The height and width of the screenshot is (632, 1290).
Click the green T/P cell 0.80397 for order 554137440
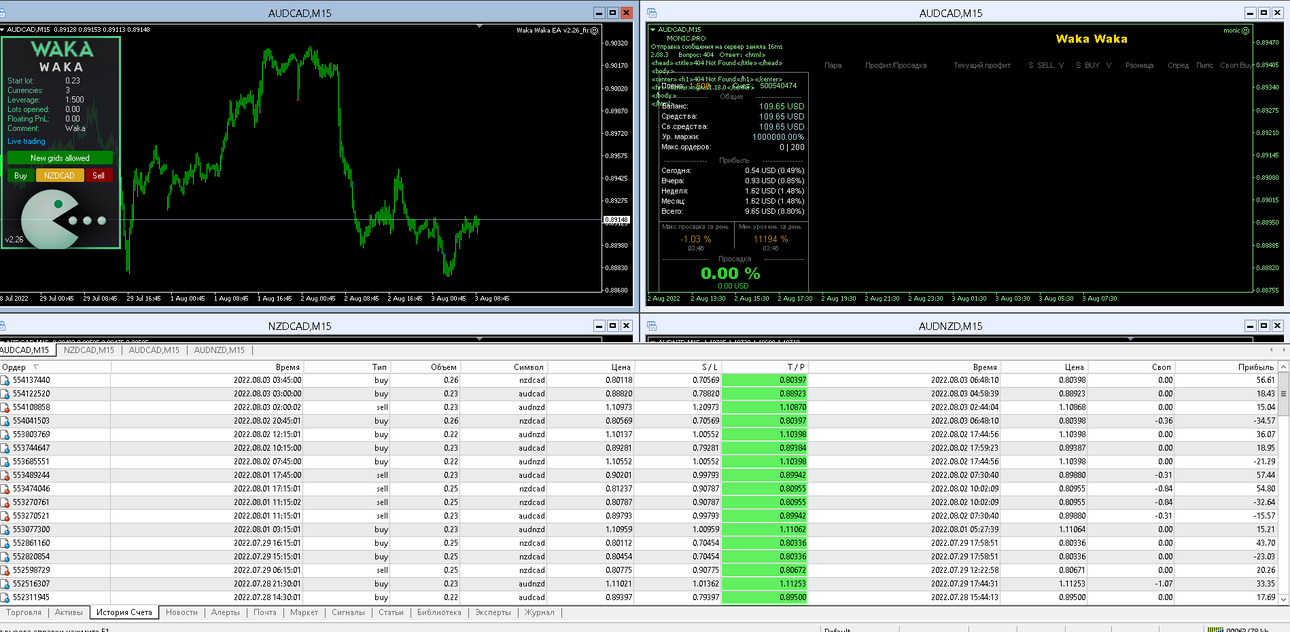764,380
